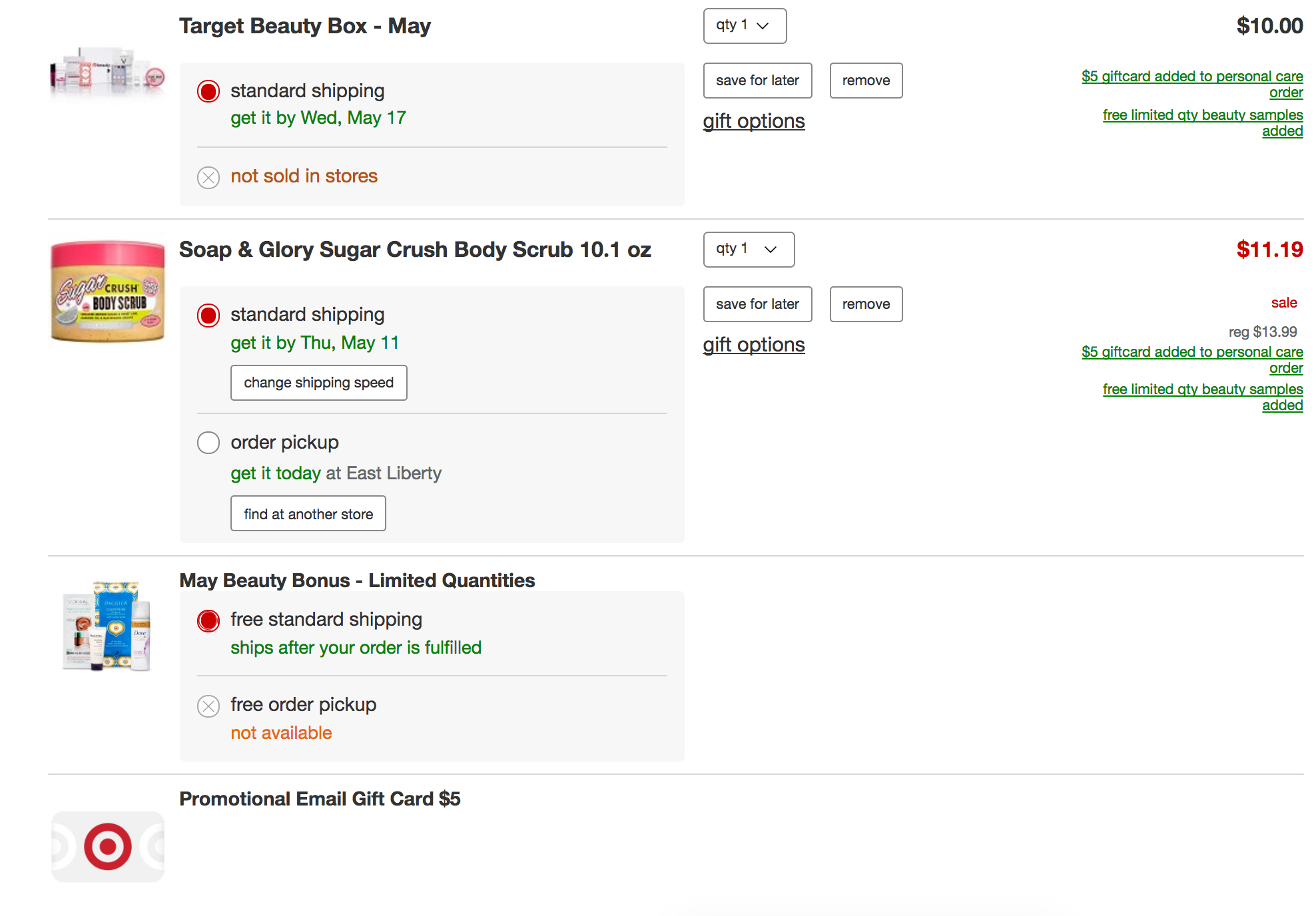This screenshot has height=916, width=1316.
Task: Click 'get it by Wed, May 17' text
Action: coord(318,118)
